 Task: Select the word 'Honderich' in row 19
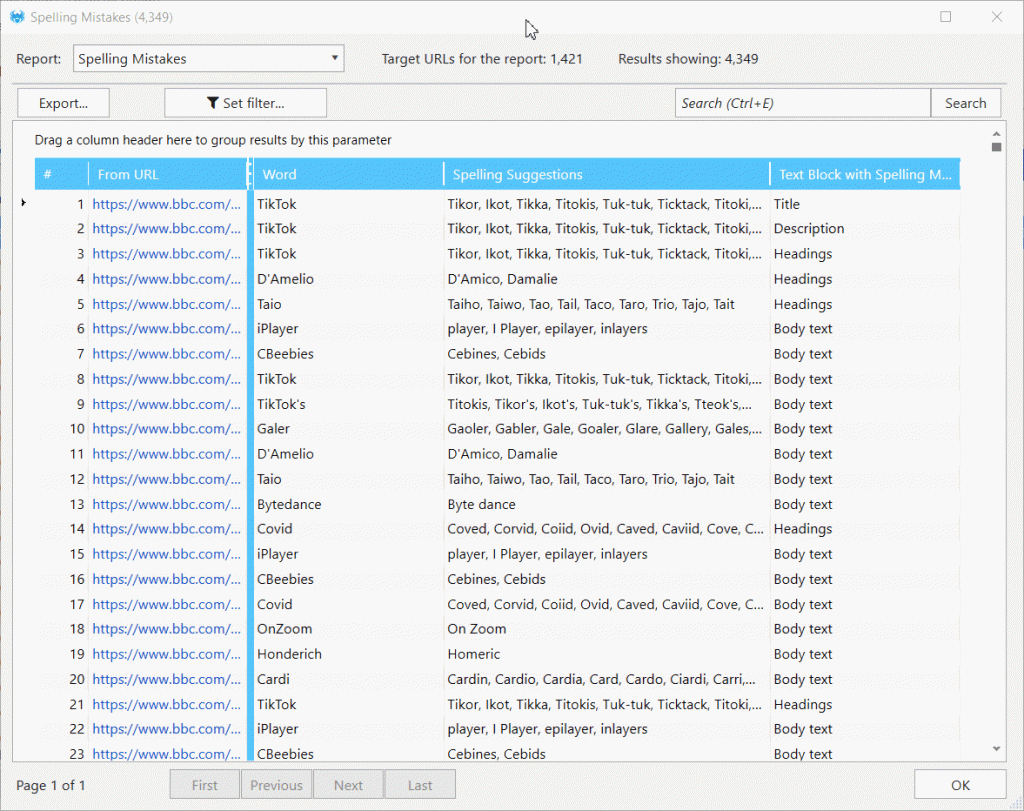coord(289,654)
